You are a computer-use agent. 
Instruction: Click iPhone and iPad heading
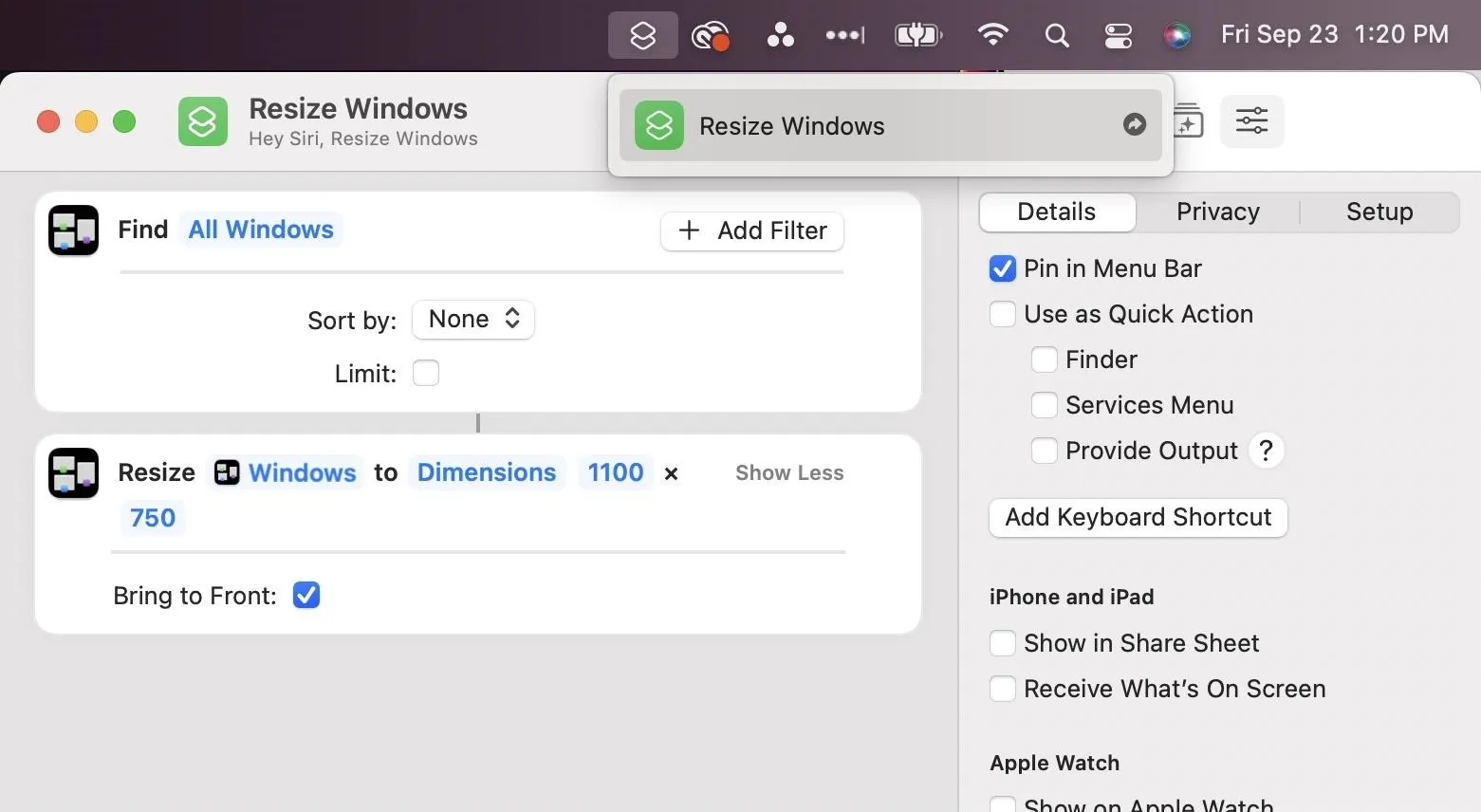(x=1072, y=597)
